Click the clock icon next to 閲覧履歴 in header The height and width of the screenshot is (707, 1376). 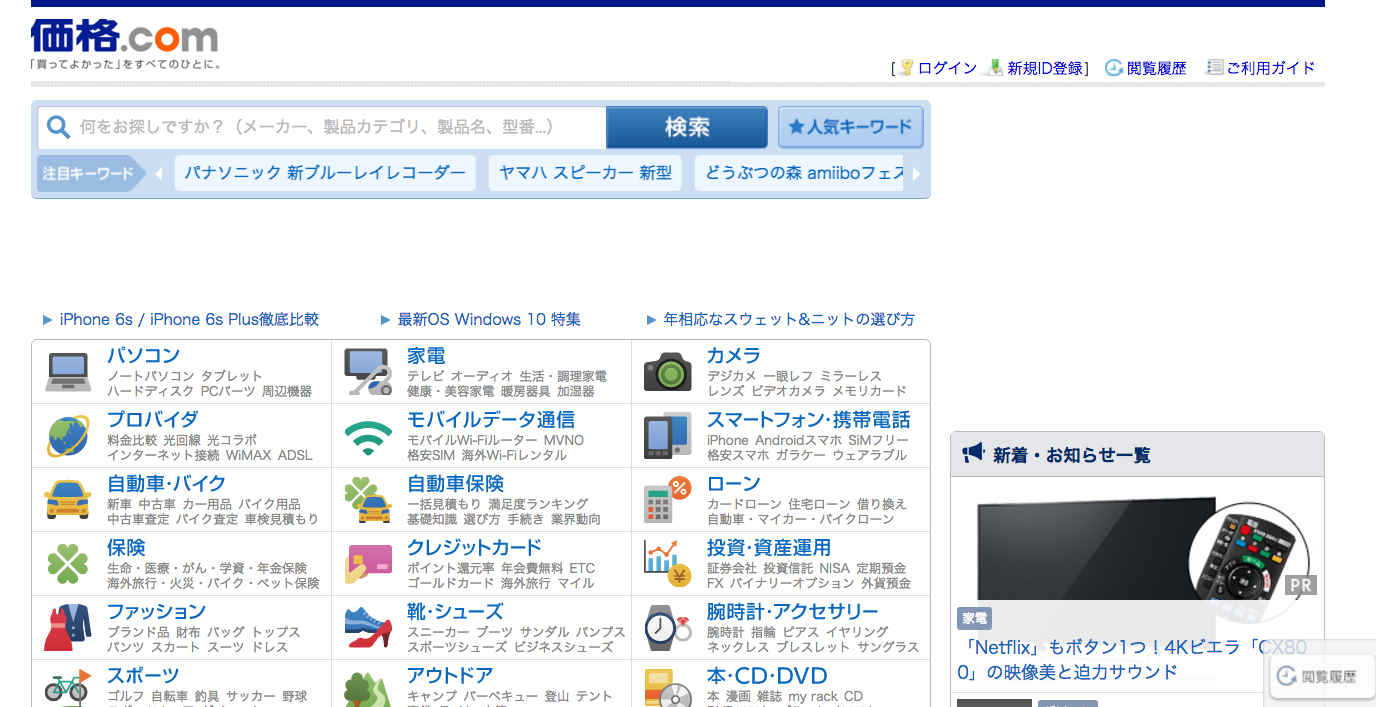tap(1114, 67)
